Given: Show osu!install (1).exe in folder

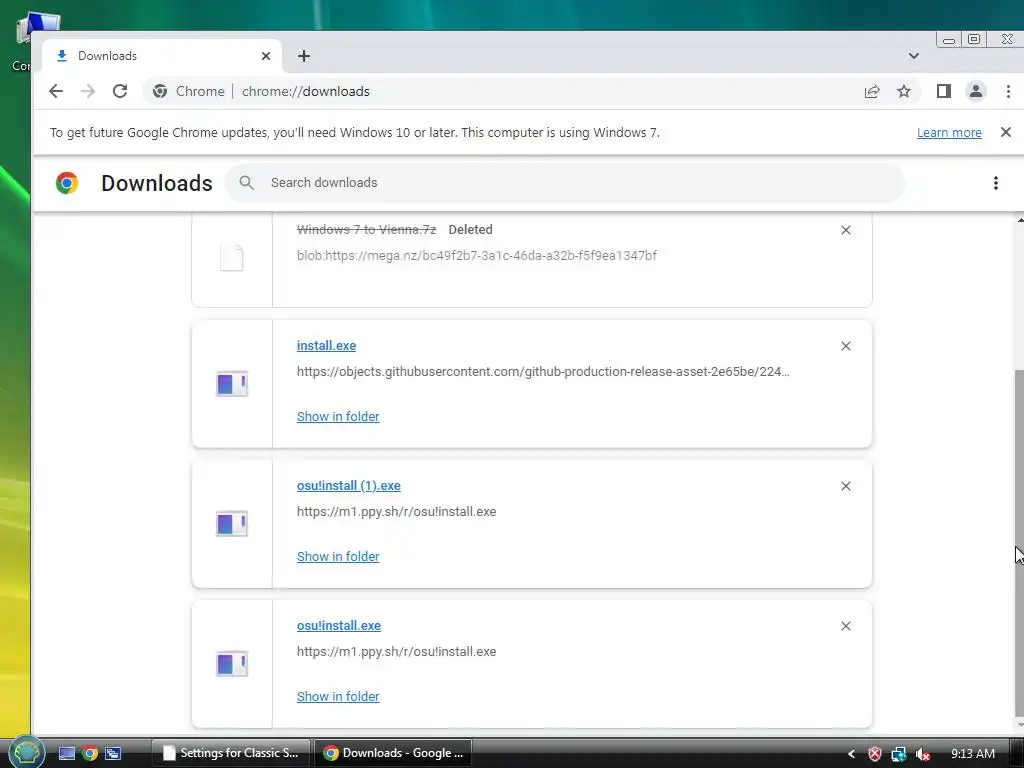Looking at the screenshot, I should pyautogui.click(x=338, y=556).
